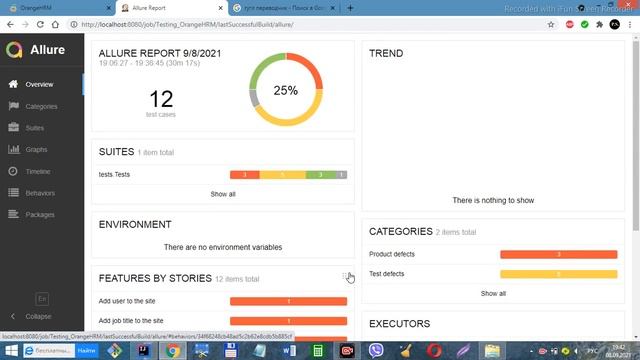
Task: Open Graphs via its bar-chart icon
Action: click(x=13, y=149)
